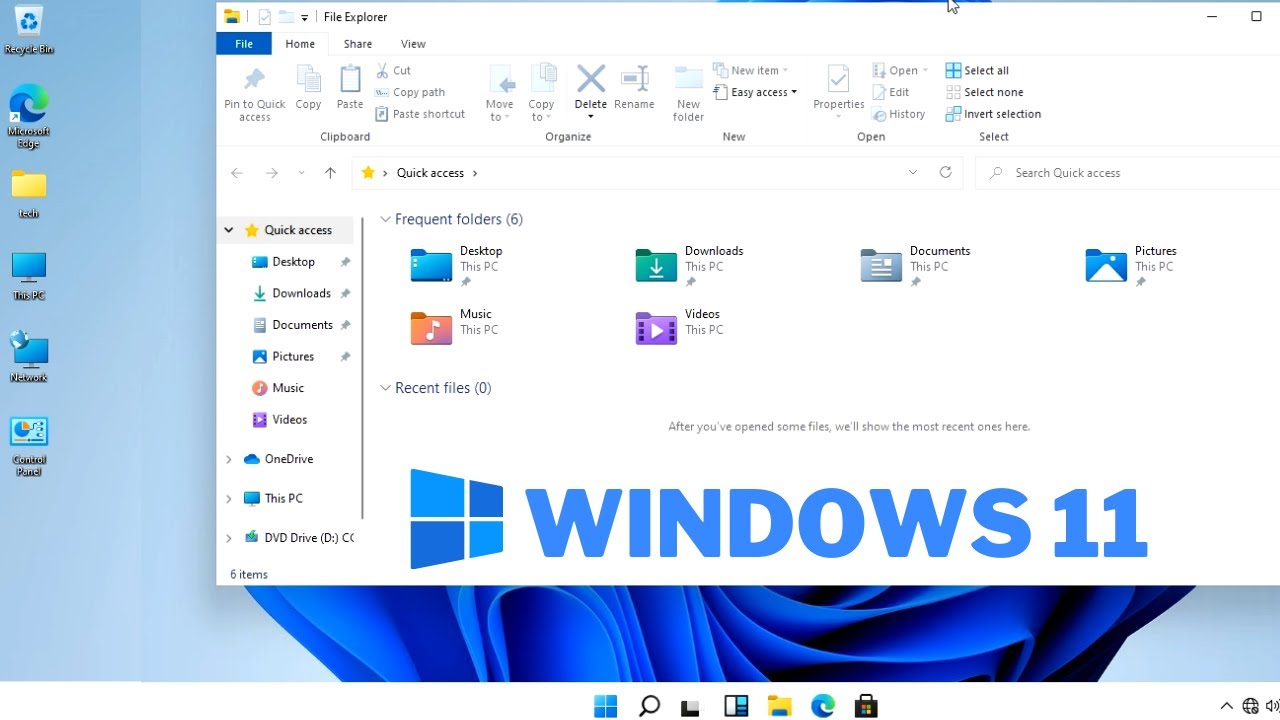Click the Rename ribbon icon

[x=634, y=87]
